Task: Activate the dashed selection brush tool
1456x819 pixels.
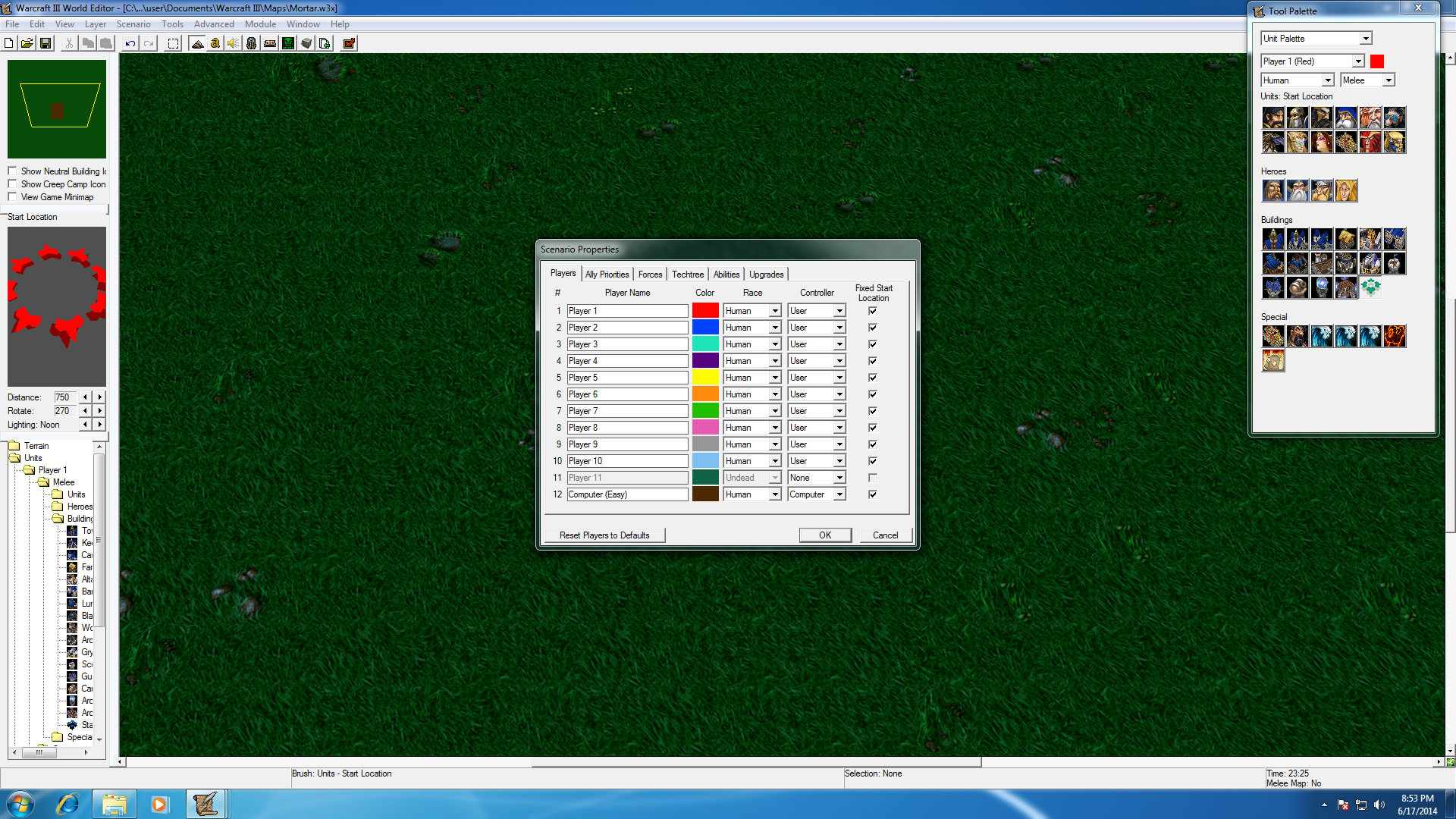Action: click(174, 43)
